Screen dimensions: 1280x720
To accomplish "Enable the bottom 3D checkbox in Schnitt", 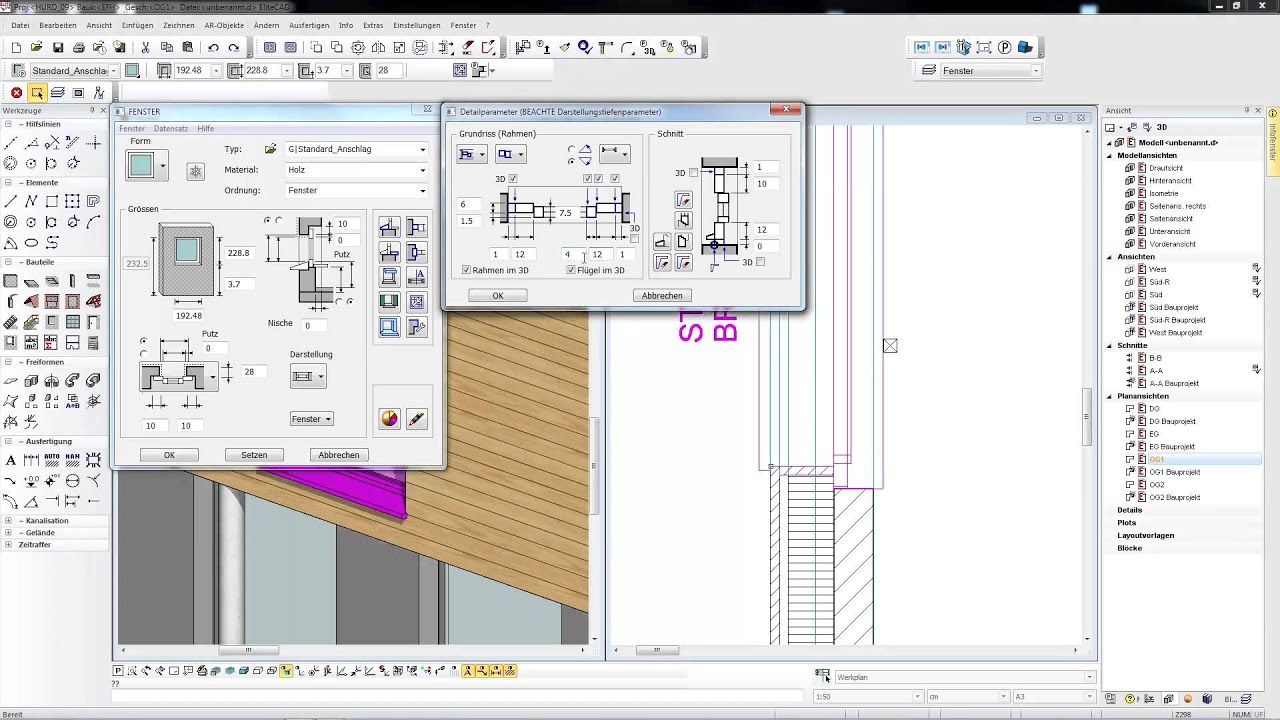I will pos(761,262).
